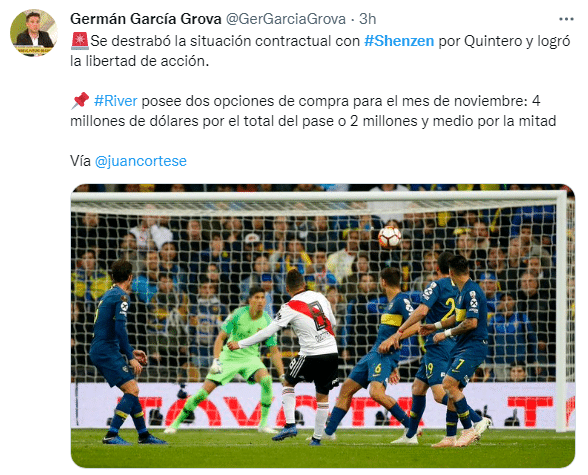Open the display name Germán García Grova
Viewport: 588px width, 475px height.
146,19
